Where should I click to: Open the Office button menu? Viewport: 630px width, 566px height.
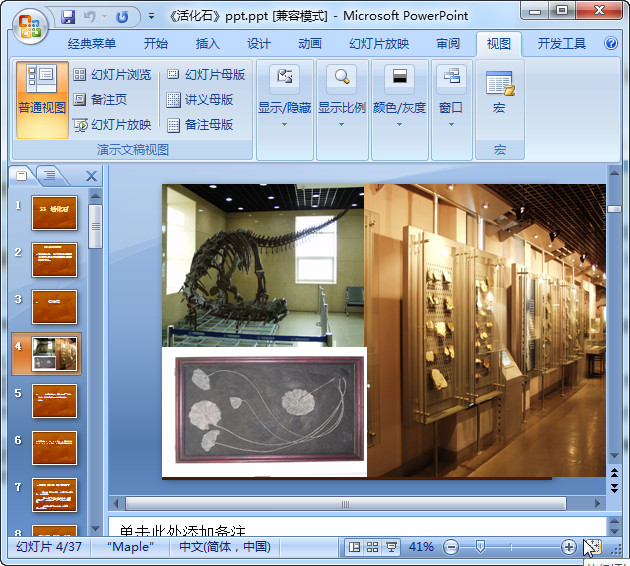pyautogui.click(x=30, y=25)
